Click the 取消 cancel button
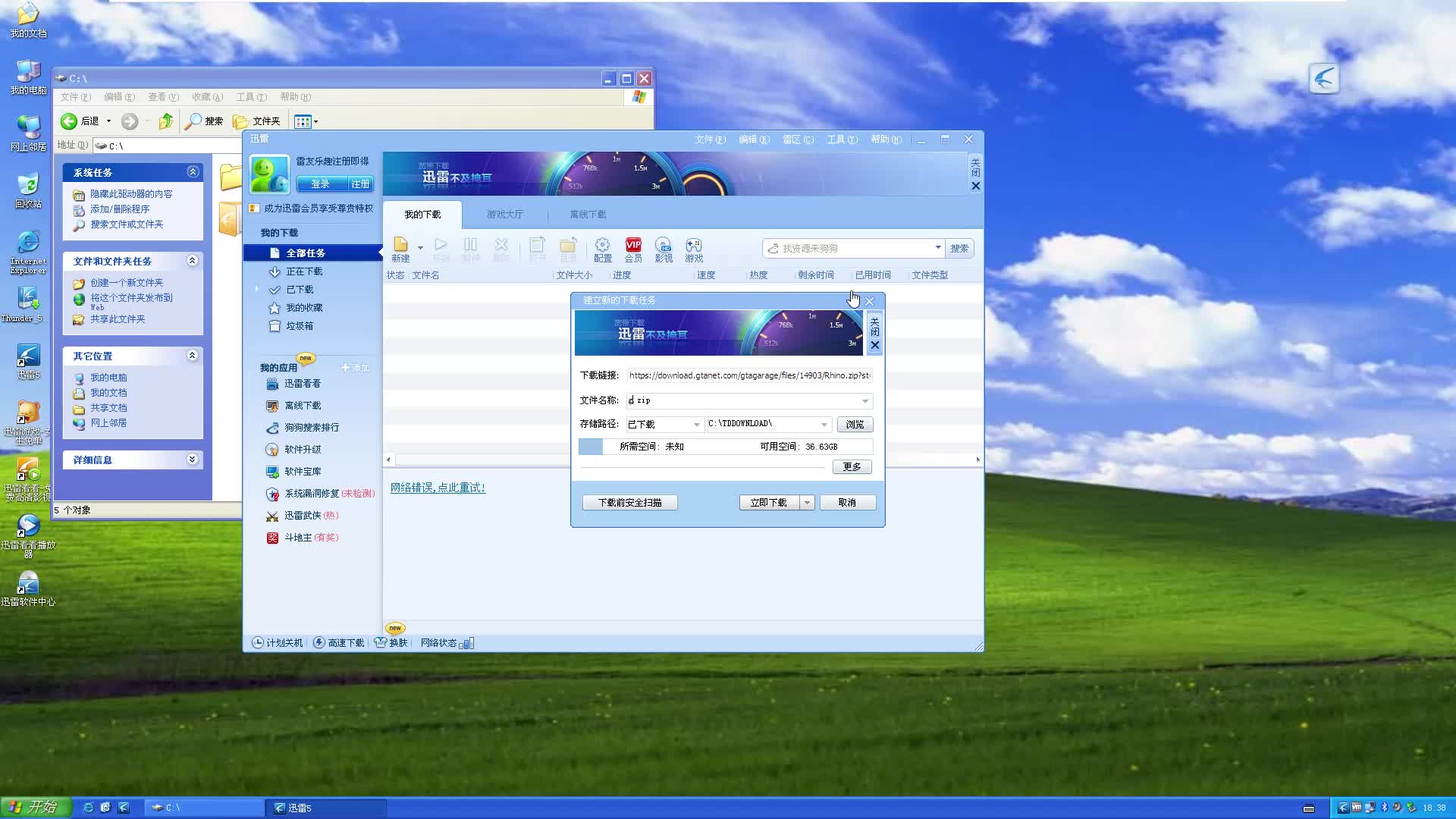The image size is (1456, 819). point(847,503)
